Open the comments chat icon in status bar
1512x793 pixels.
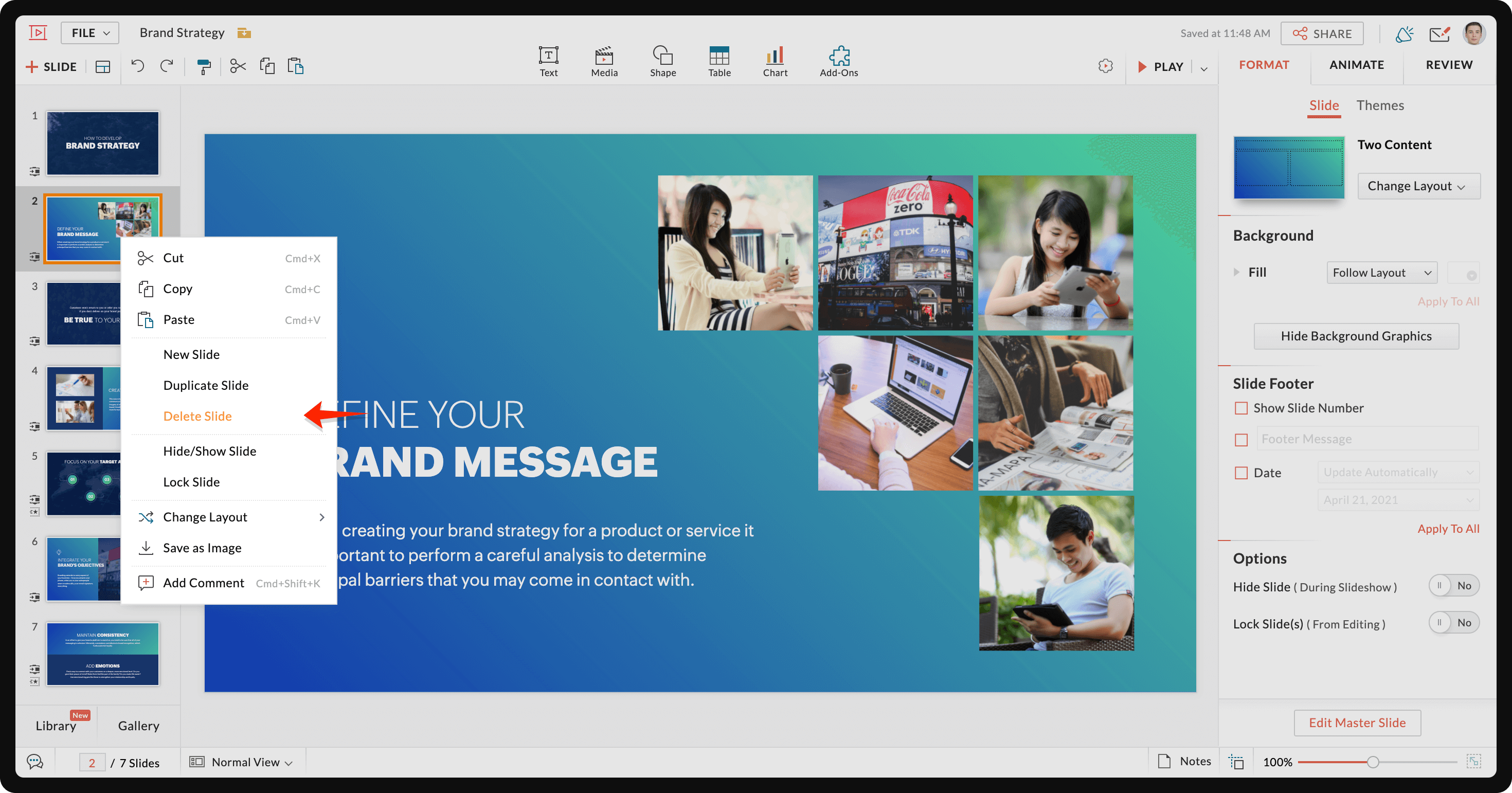34,762
